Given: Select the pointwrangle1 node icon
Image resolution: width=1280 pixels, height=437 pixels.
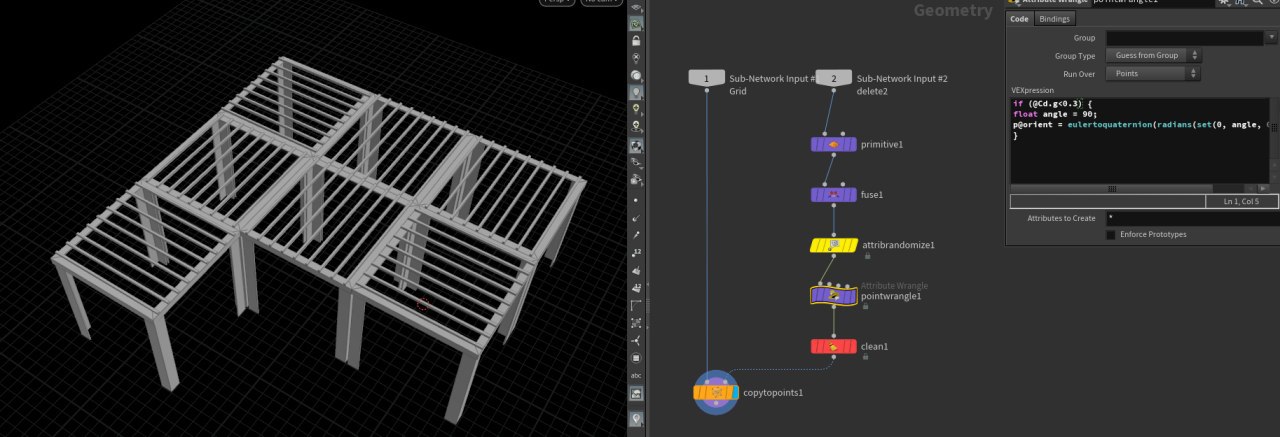Looking at the screenshot, I should pyautogui.click(x=834, y=295).
